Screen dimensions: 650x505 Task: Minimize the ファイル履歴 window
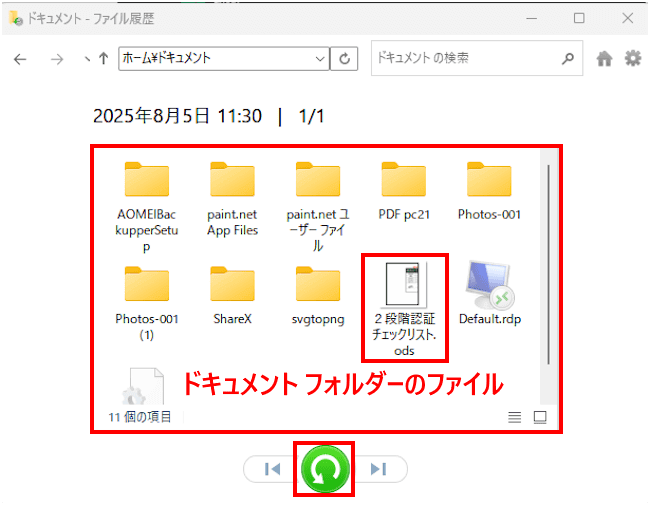(531, 18)
